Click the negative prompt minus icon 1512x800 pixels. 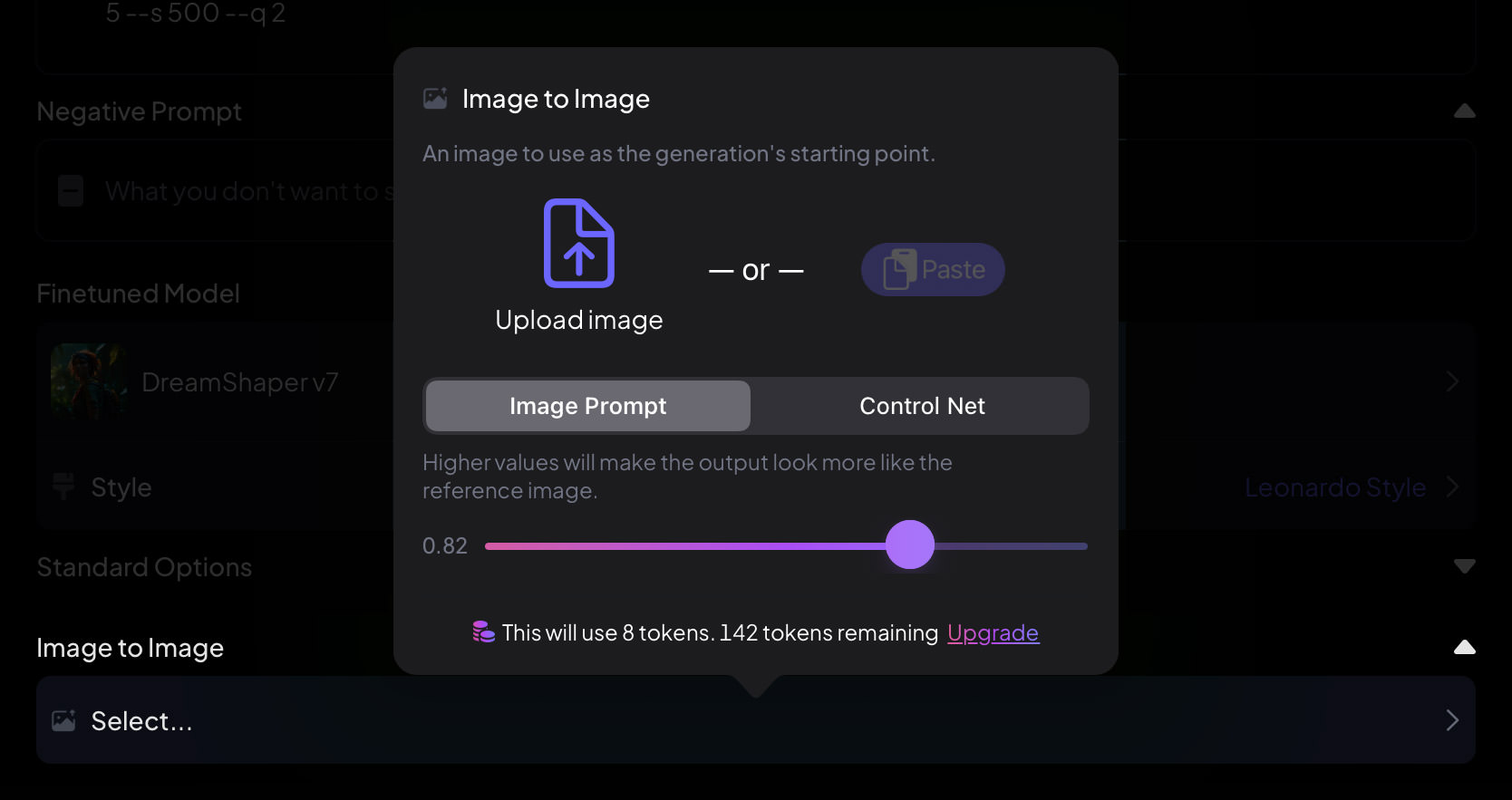click(x=71, y=191)
